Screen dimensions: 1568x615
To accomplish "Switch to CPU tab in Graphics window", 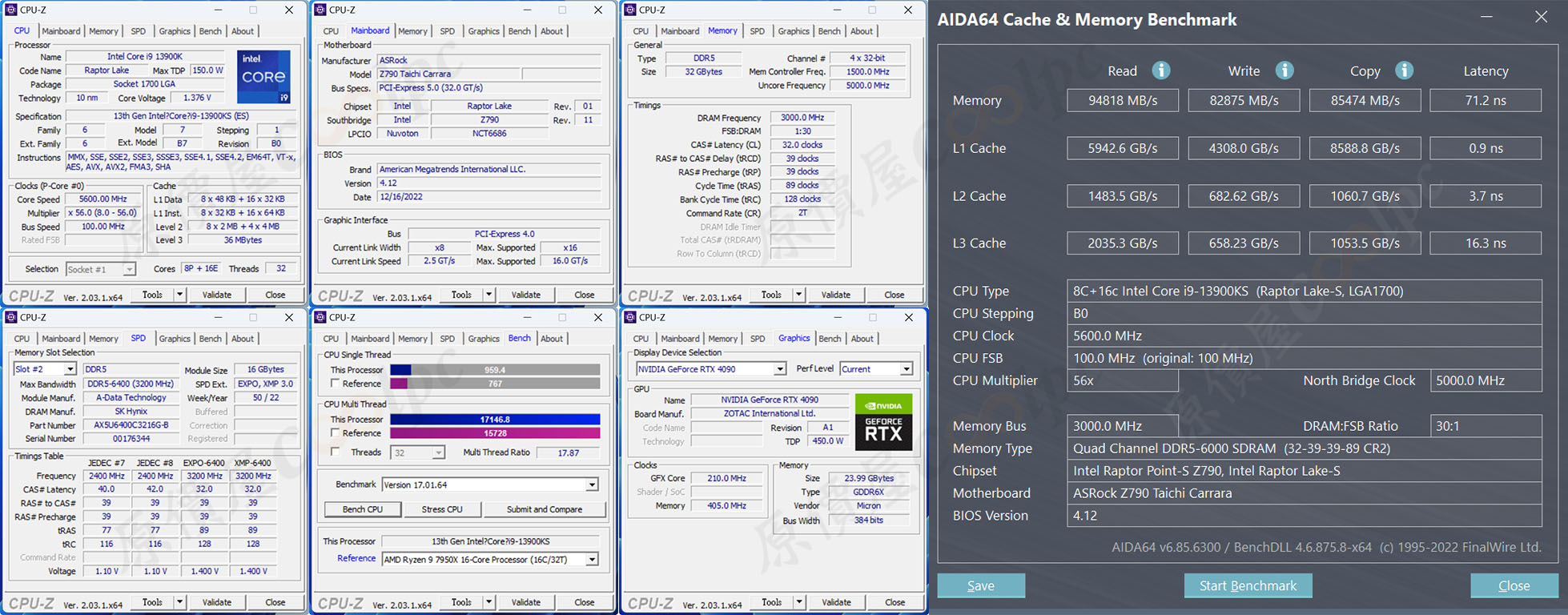I will tap(641, 339).
